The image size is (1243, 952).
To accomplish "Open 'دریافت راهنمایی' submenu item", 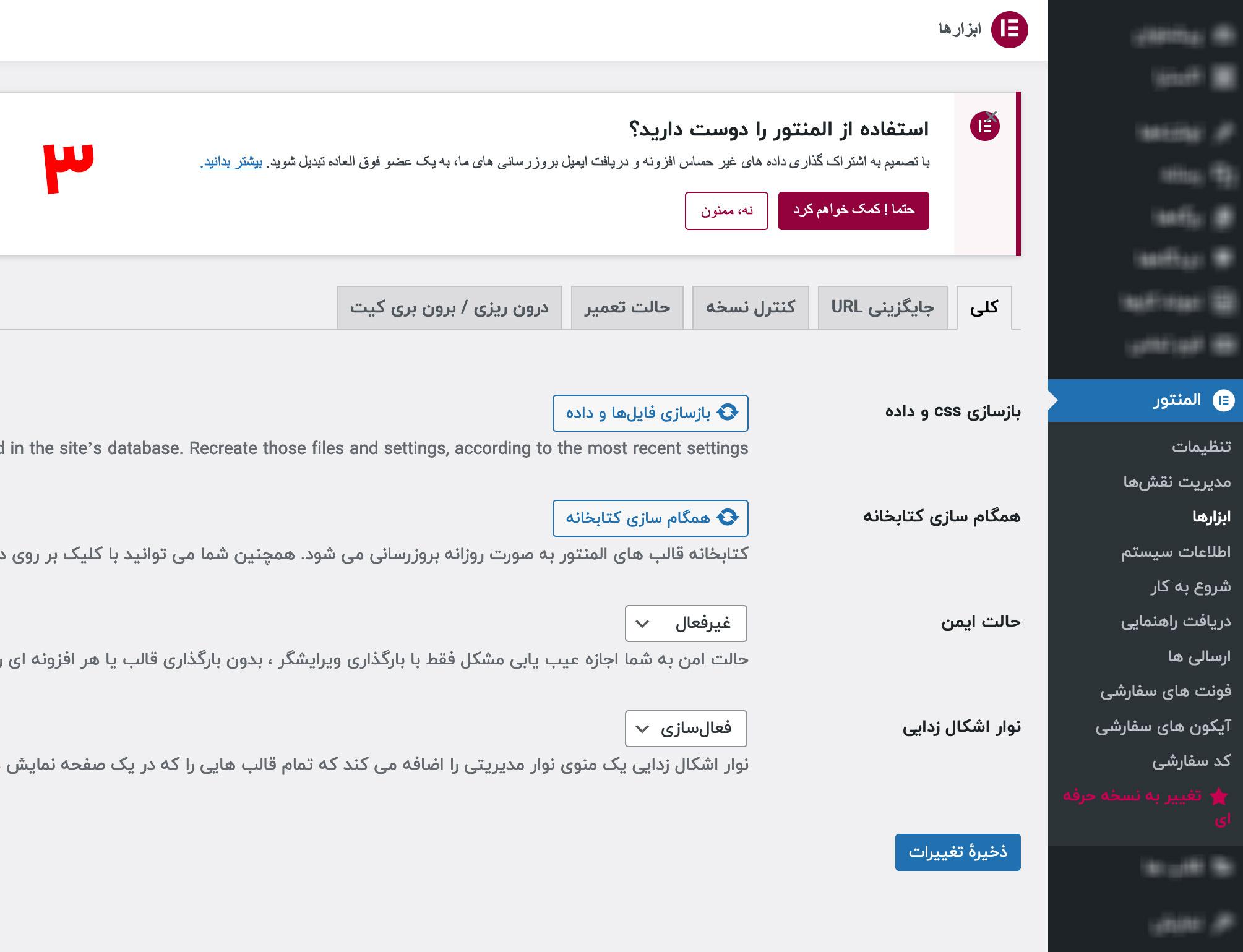I will 1176,621.
